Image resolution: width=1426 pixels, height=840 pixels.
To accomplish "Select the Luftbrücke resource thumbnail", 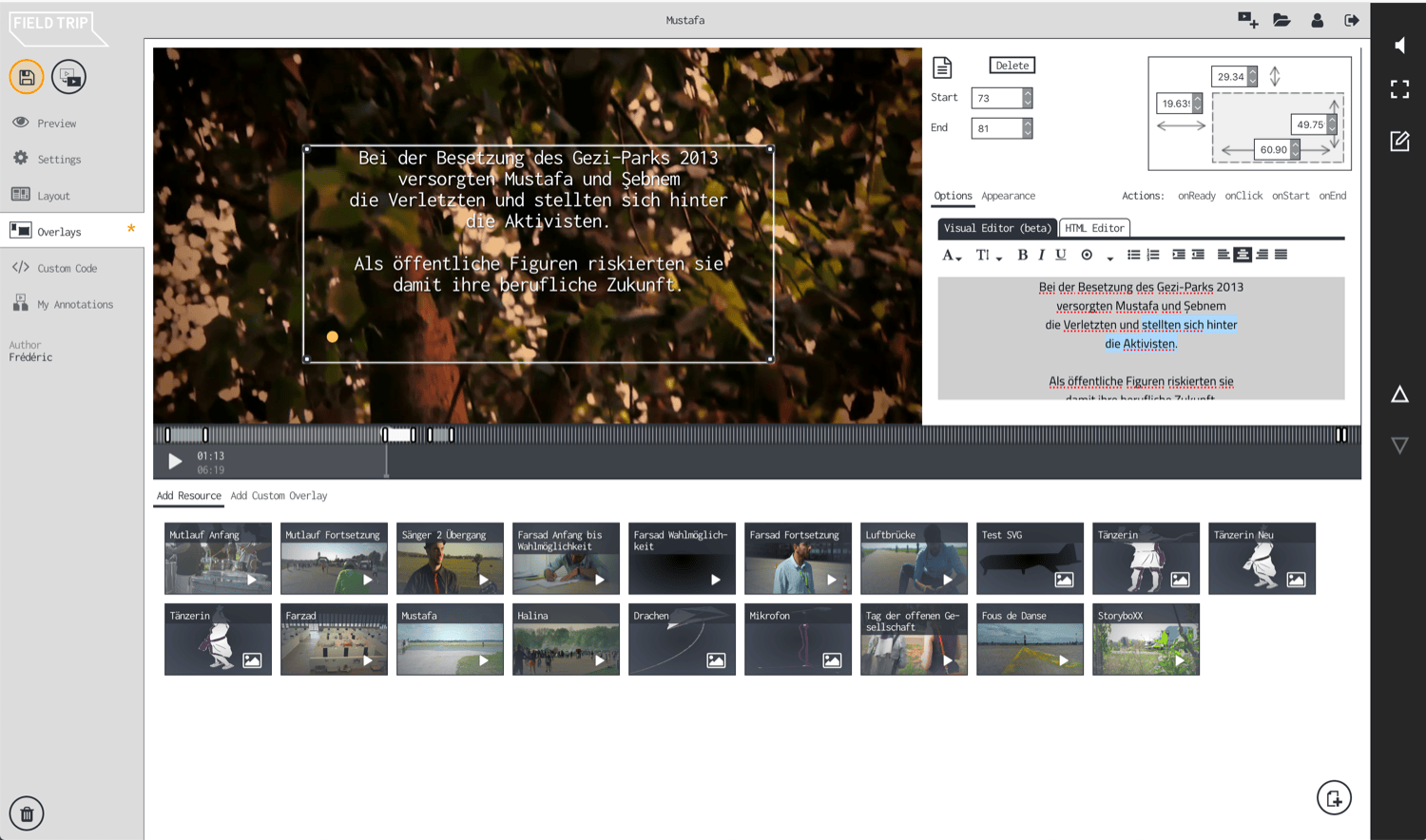I will click(x=914, y=559).
